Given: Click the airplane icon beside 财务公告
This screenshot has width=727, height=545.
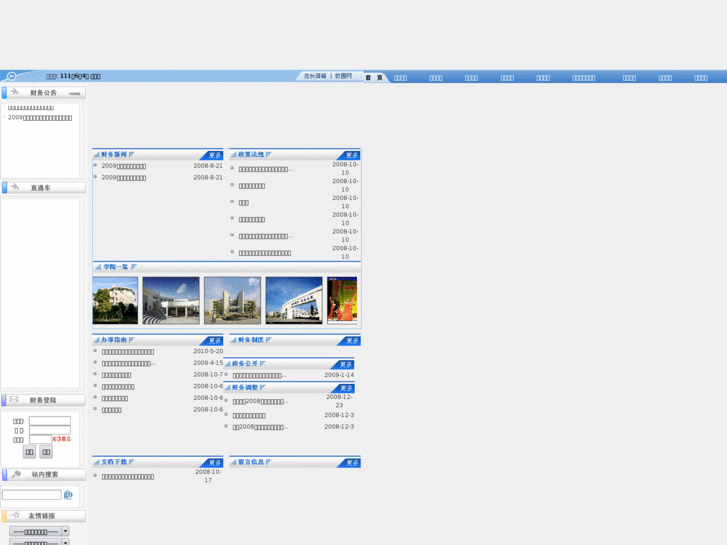Looking at the screenshot, I should [15, 92].
